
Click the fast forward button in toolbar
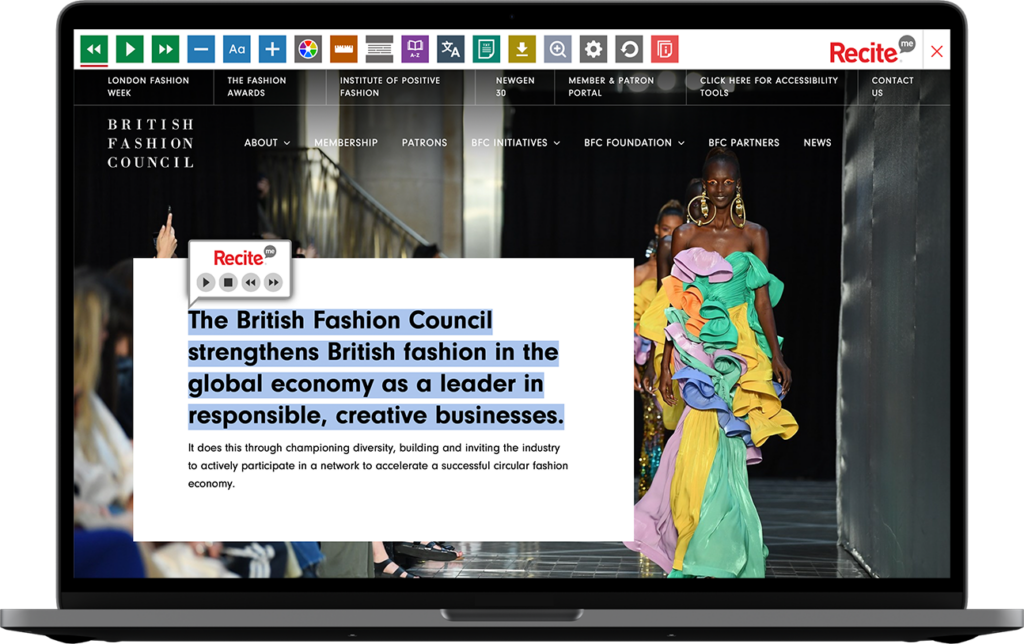coord(165,49)
